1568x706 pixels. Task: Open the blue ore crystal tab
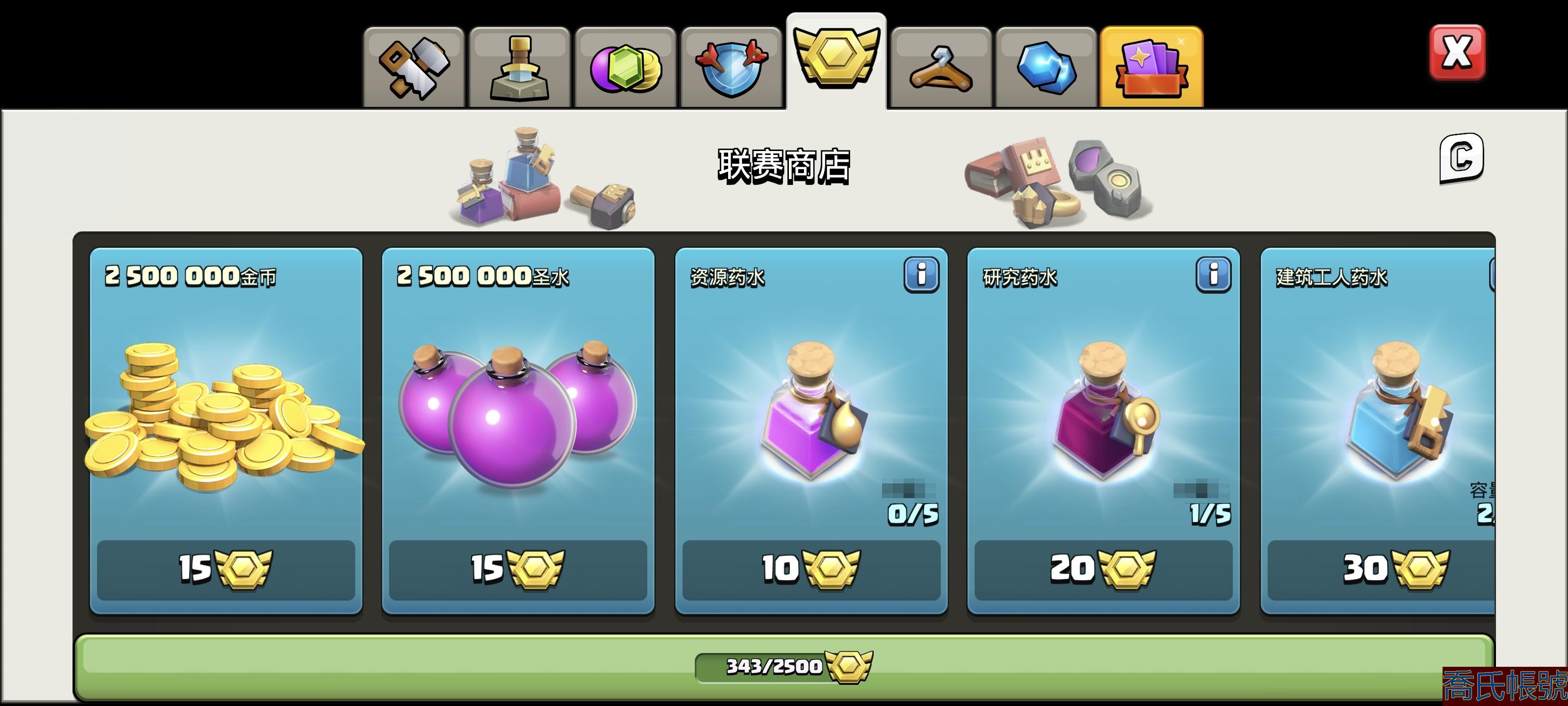click(x=1046, y=67)
